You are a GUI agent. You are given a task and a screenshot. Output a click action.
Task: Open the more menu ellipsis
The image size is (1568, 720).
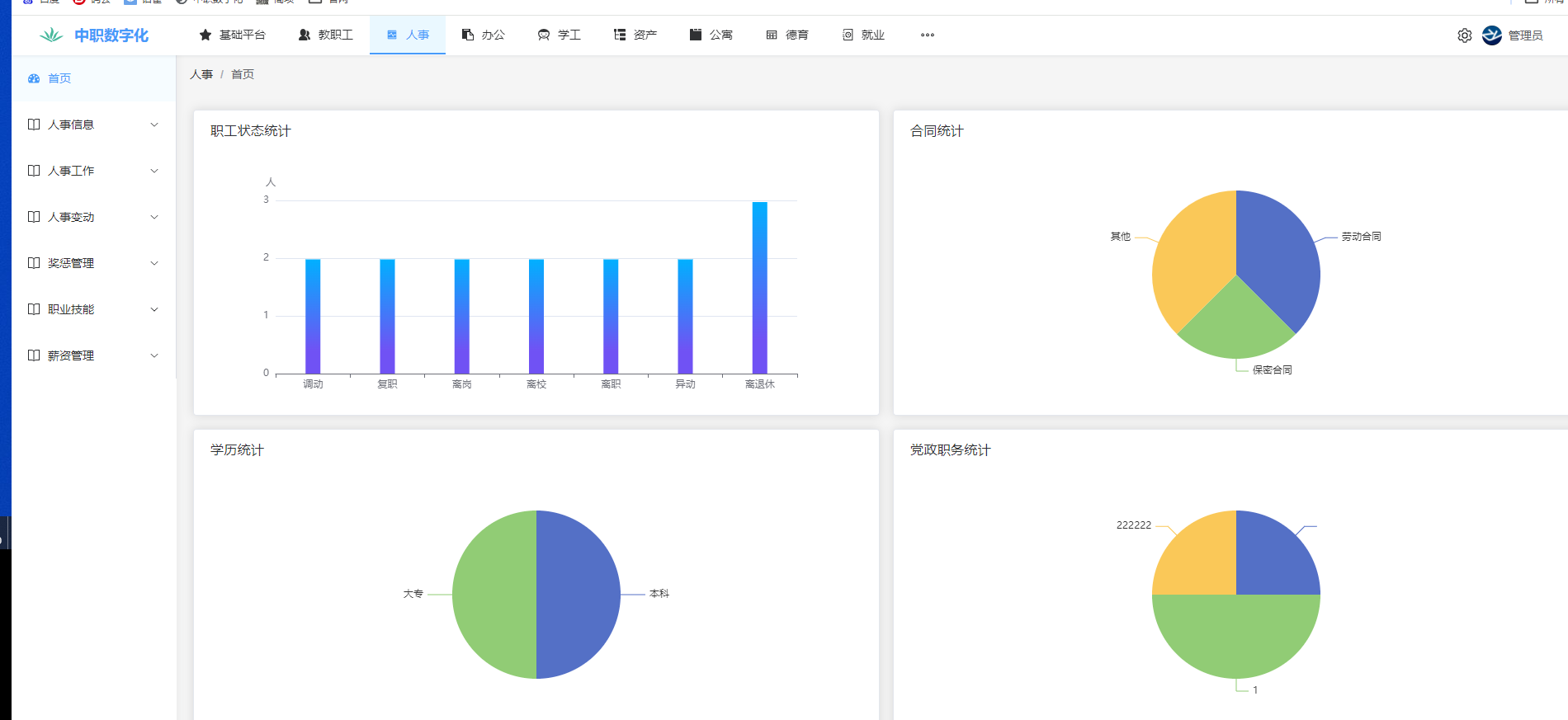pyautogui.click(x=928, y=35)
